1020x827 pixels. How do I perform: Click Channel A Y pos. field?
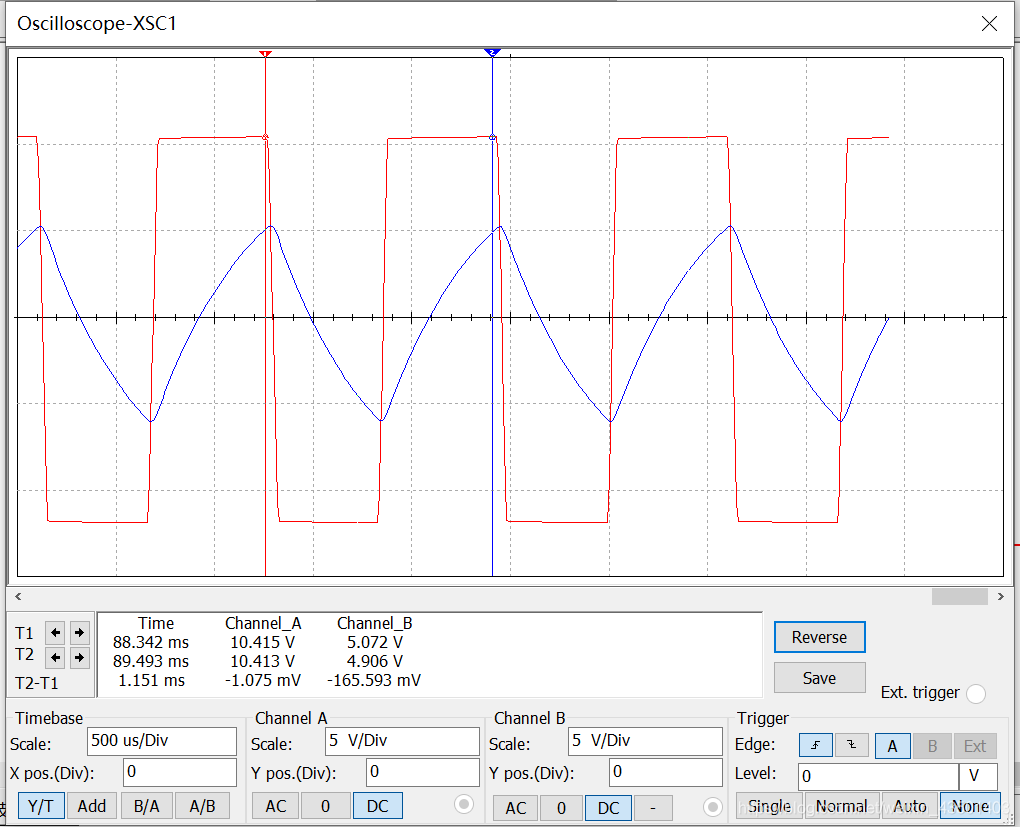[423, 772]
